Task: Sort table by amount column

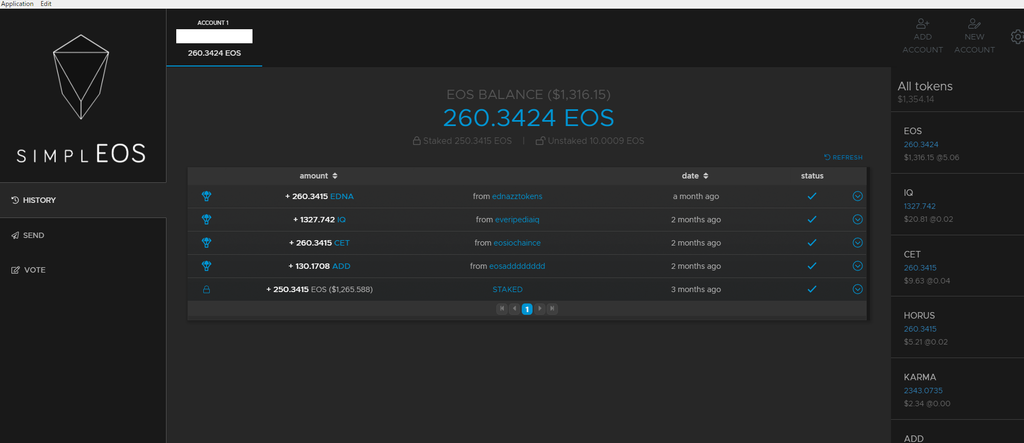Action: pos(319,176)
